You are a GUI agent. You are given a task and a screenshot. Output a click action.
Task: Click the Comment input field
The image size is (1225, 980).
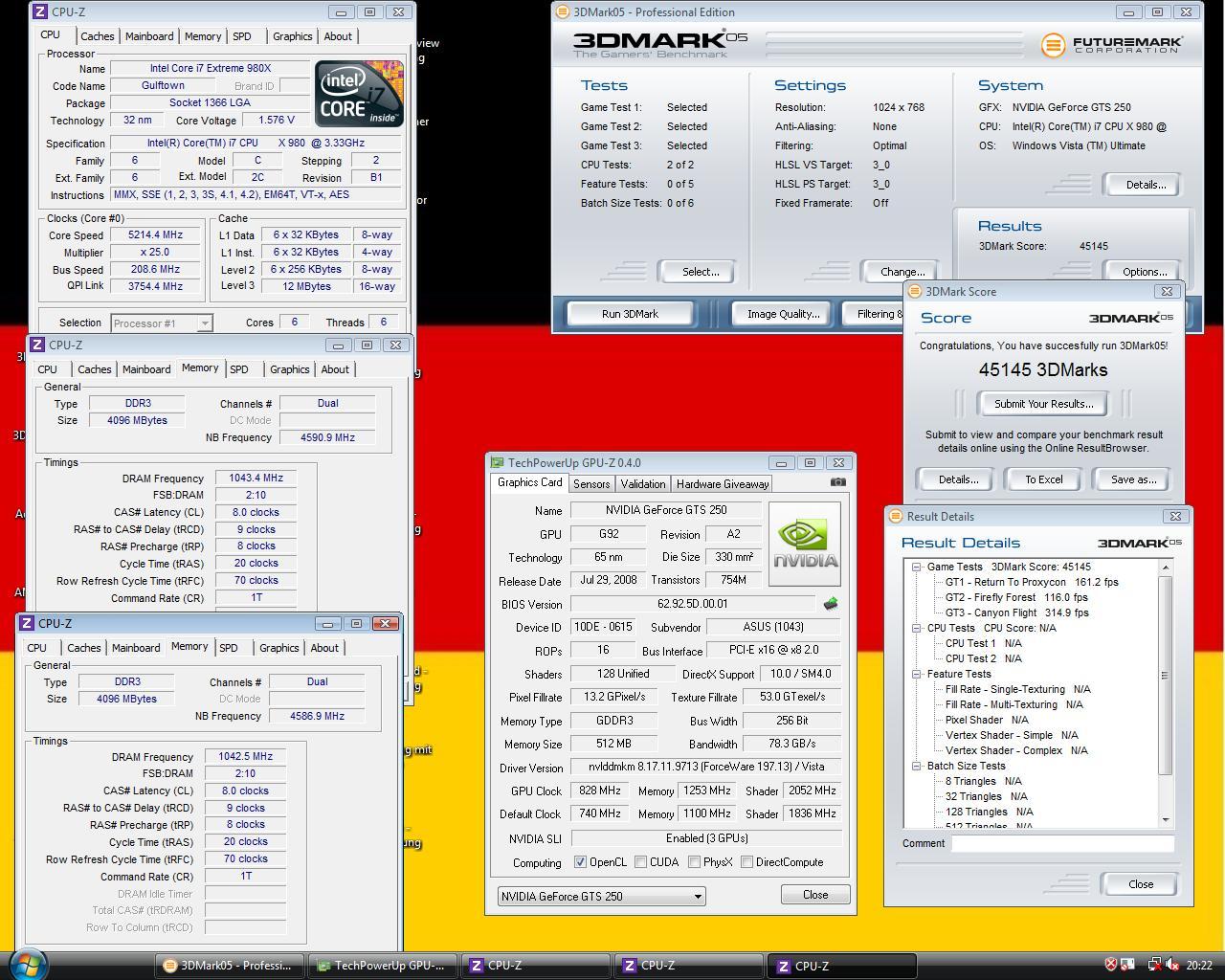coord(1062,843)
